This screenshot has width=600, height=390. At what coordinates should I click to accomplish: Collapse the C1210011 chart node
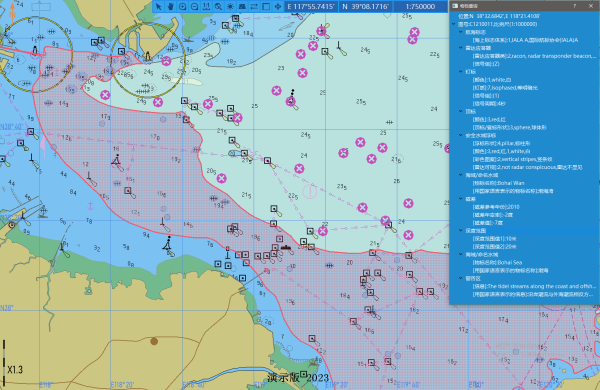[x=453, y=24]
